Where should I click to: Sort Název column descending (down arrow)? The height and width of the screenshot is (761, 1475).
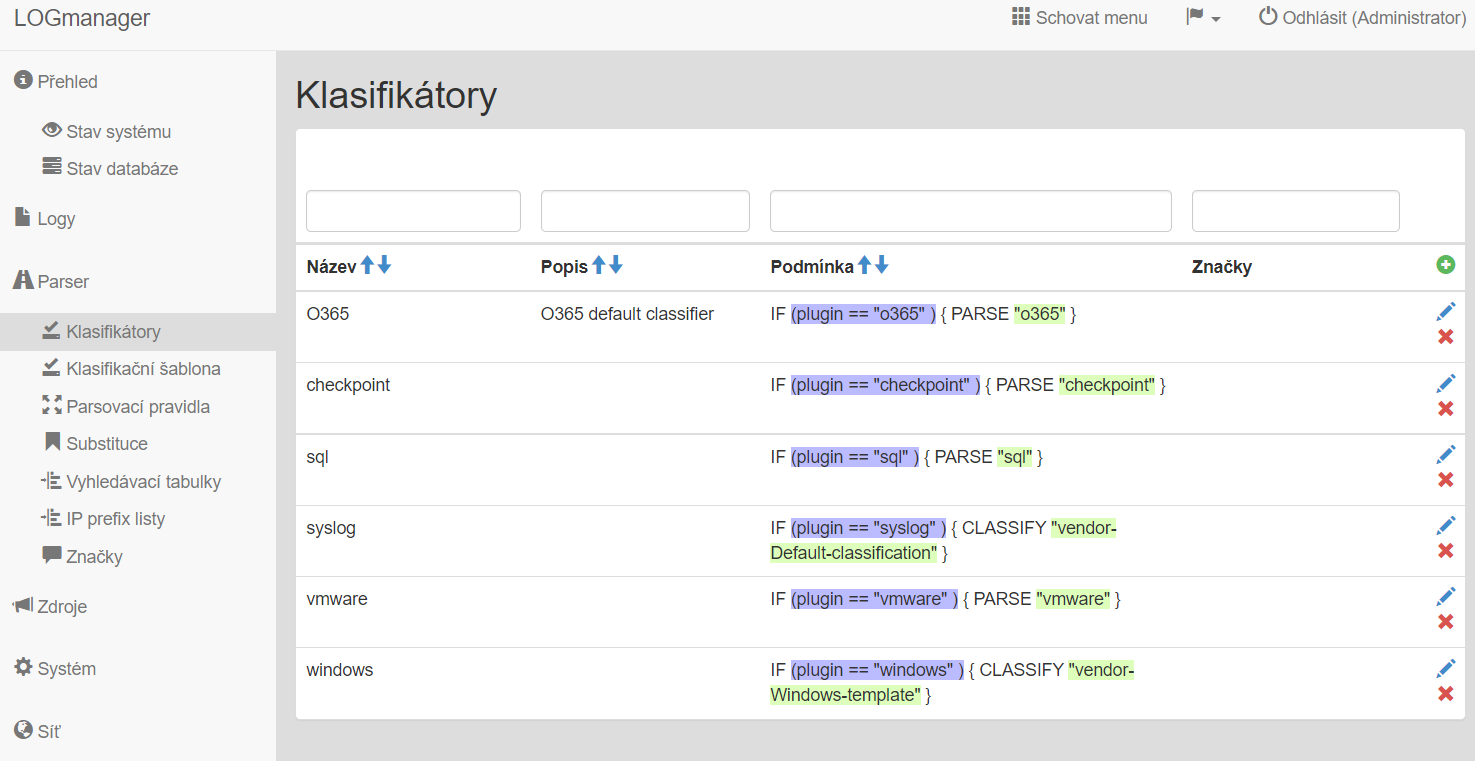click(x=384, y=265)
